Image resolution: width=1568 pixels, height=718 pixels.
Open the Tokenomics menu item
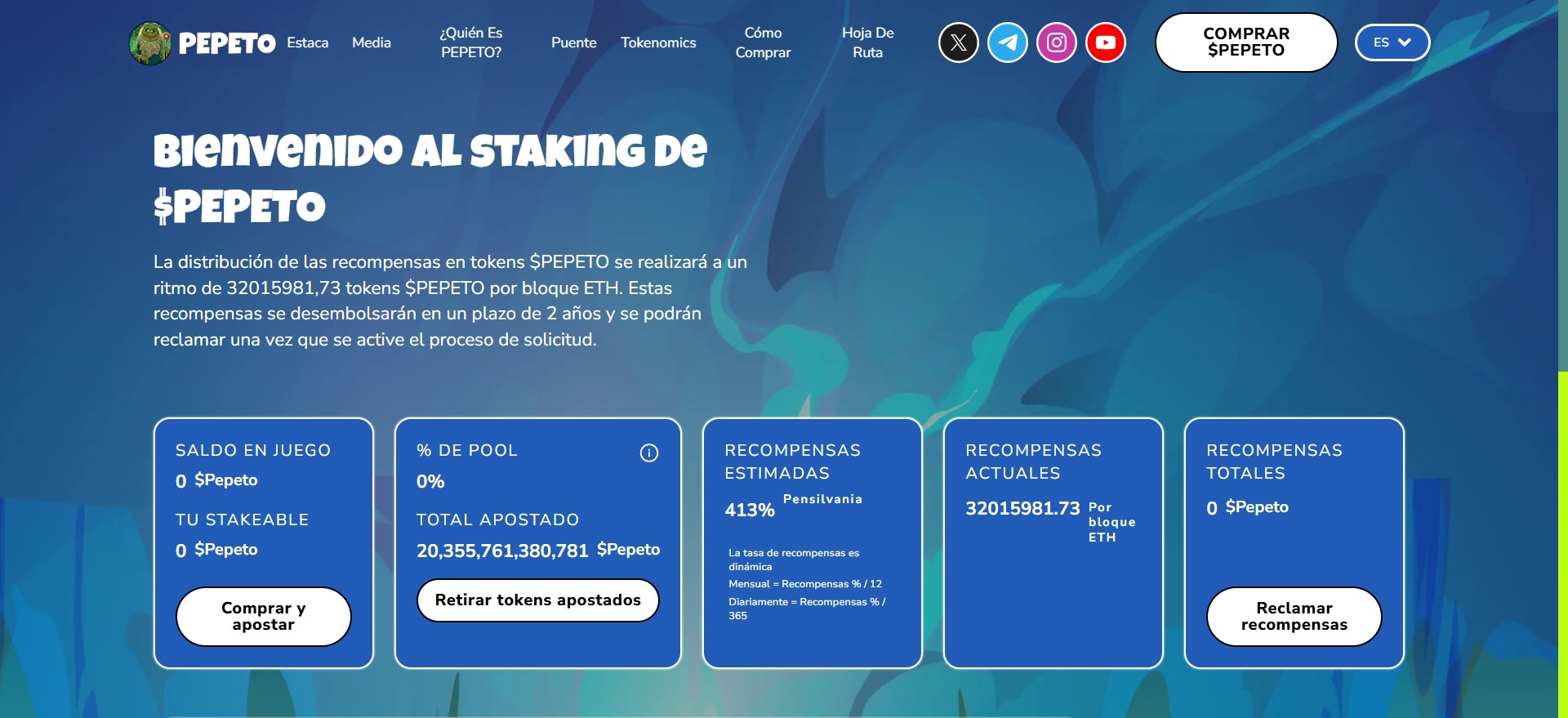[658, 42]
